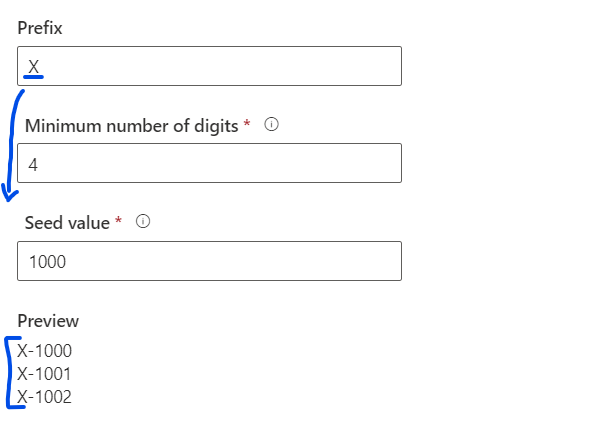The height and width of the screenshot is (434, 590).
Task: Focus the Prefix text box
Action: coord(209,66)
